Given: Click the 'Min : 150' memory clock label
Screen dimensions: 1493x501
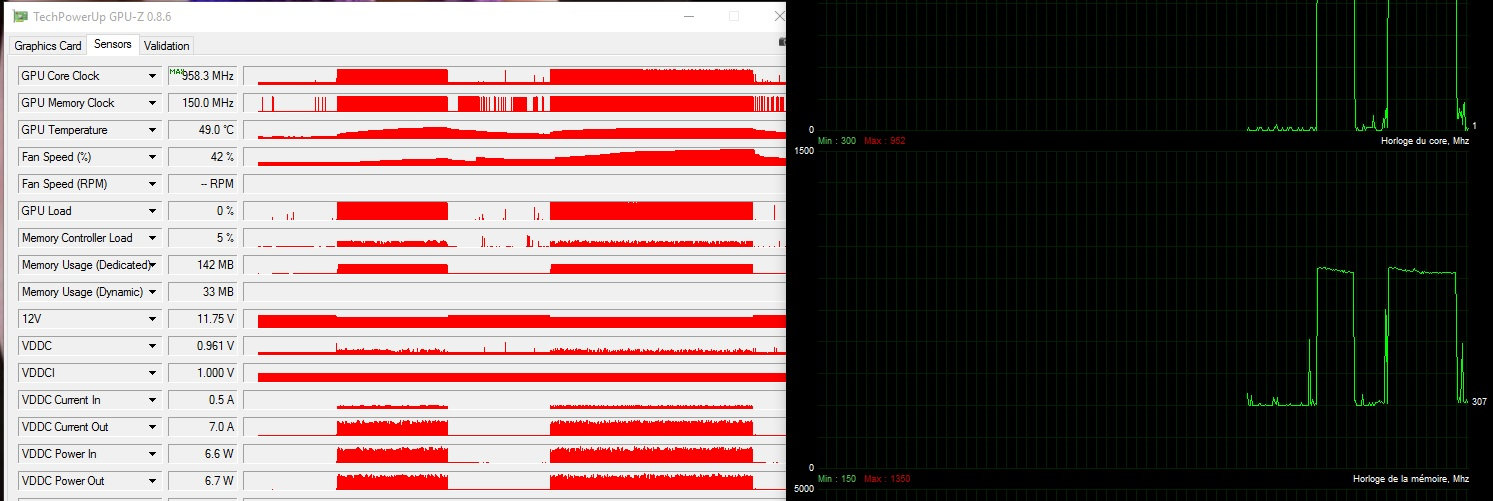Looking at the screenshot, I should (837, 479).
